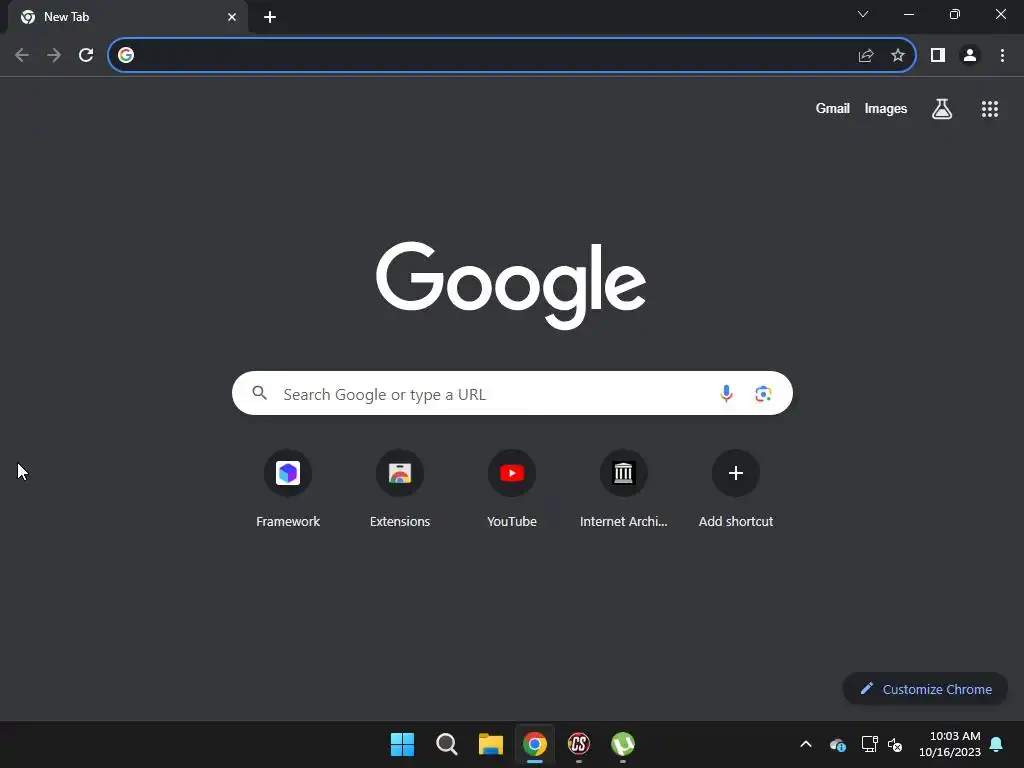The height and width of the screenshot is (768, 1024).
Task: Start voice search with the microphone
Action: click(726, 393)
